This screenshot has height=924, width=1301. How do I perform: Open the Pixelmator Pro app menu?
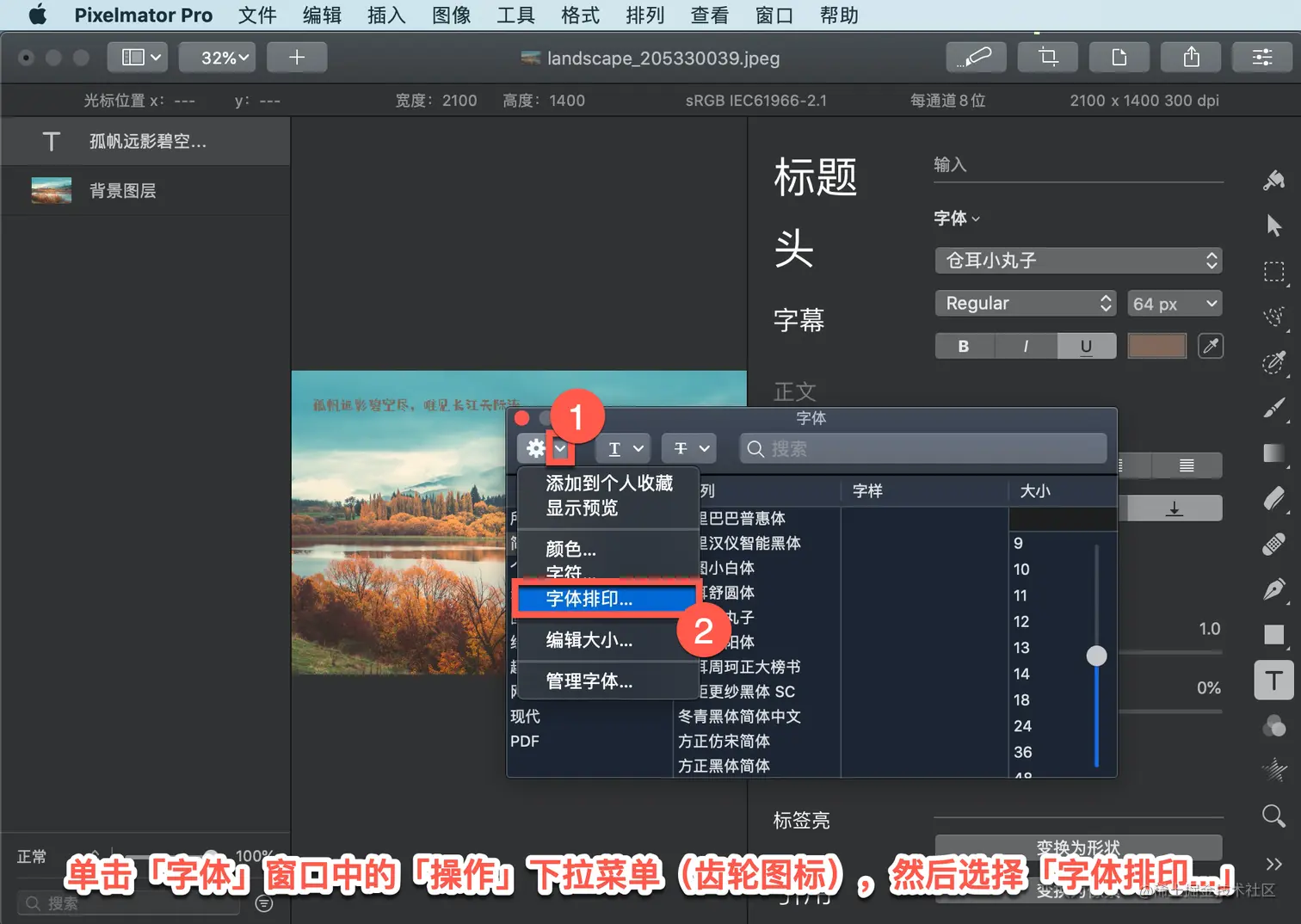[x=143, y=15]
